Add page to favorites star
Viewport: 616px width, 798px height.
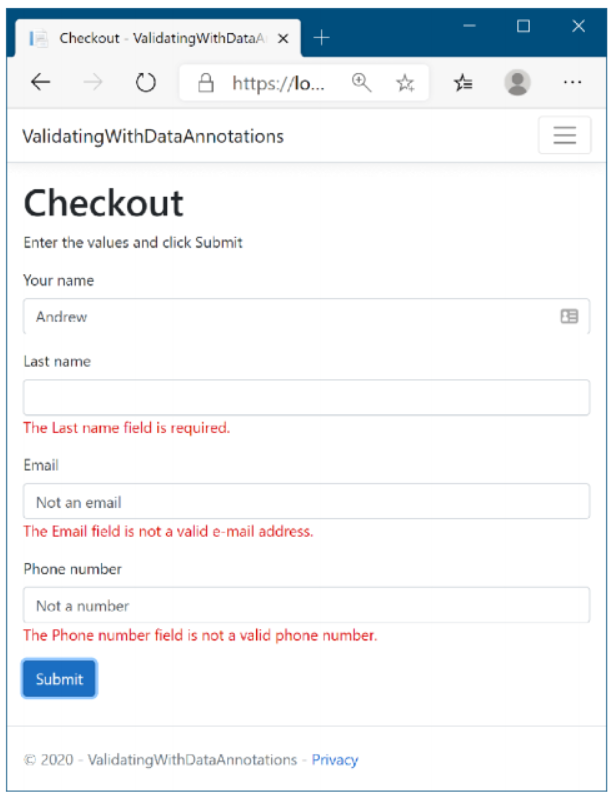pyautogui.click(x=405, y=83)
